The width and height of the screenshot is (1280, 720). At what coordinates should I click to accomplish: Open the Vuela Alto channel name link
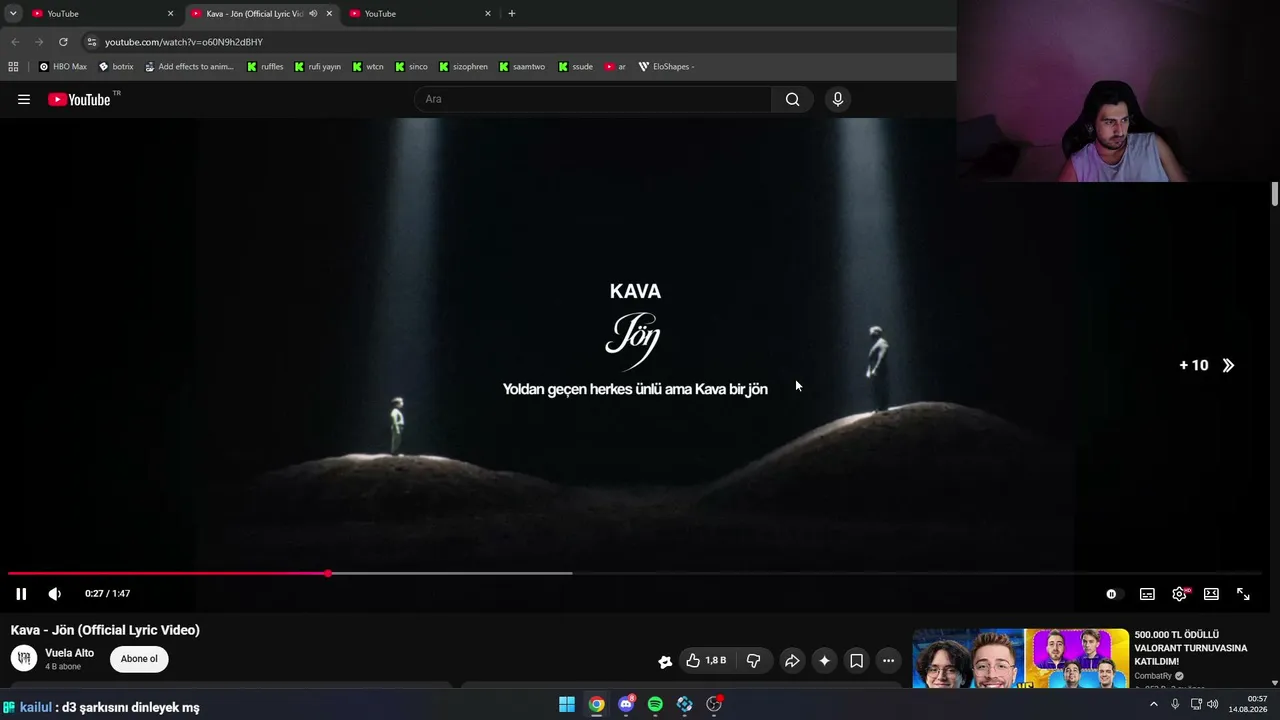pos(69,653)
